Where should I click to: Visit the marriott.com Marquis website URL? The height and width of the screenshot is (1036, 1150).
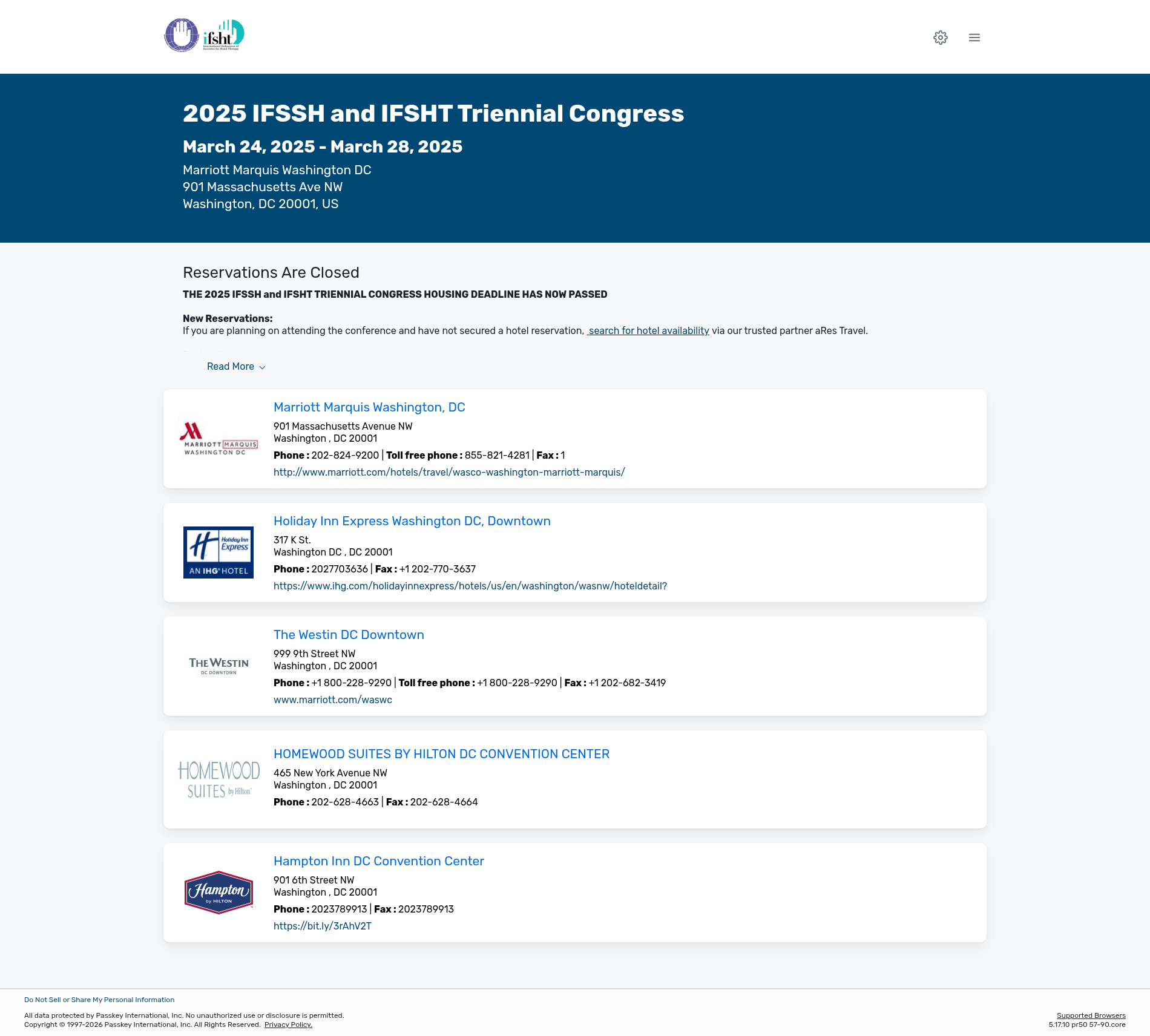tap(449, 472)
